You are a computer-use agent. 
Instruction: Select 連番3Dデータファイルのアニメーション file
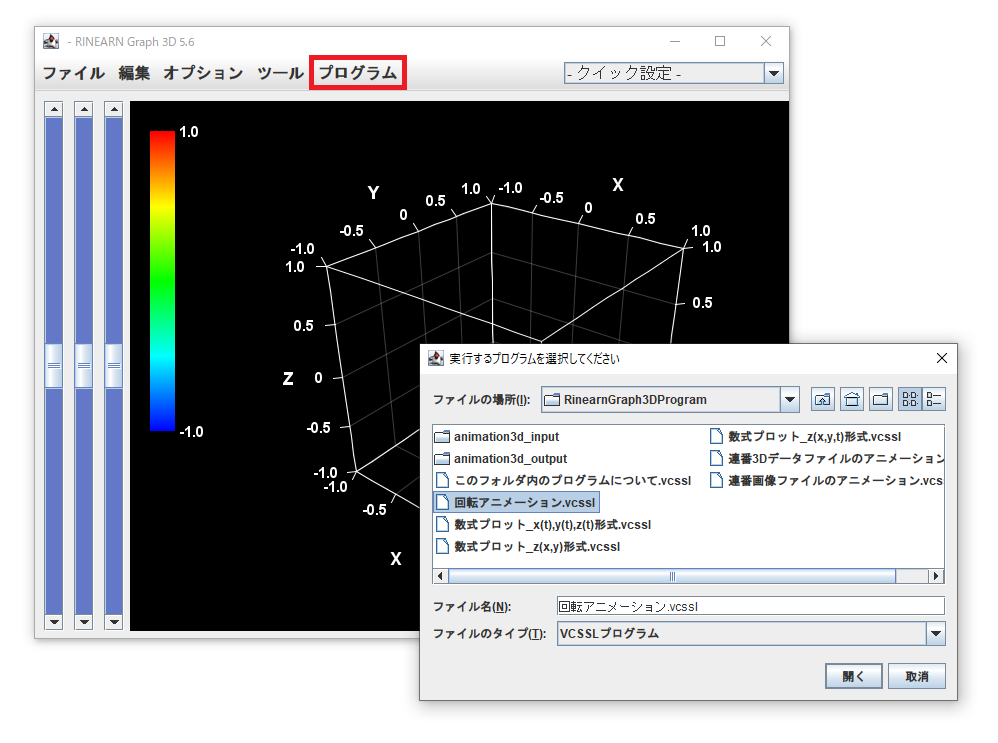point(826,458)
